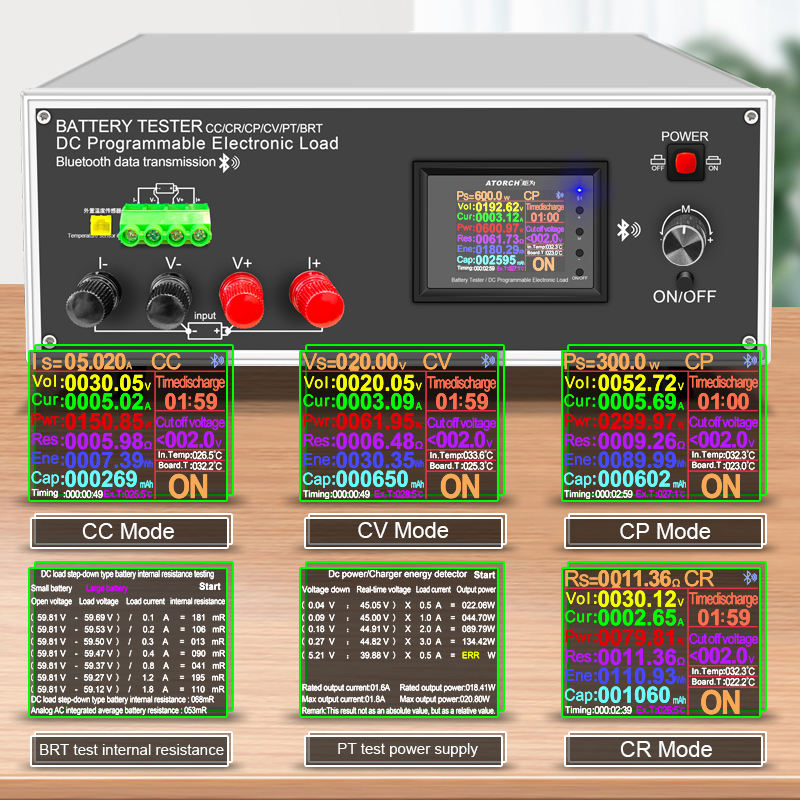This screenshot has width=800, height=800.
Task: Open the CR Mode label
Action: [x=665, y=749]
